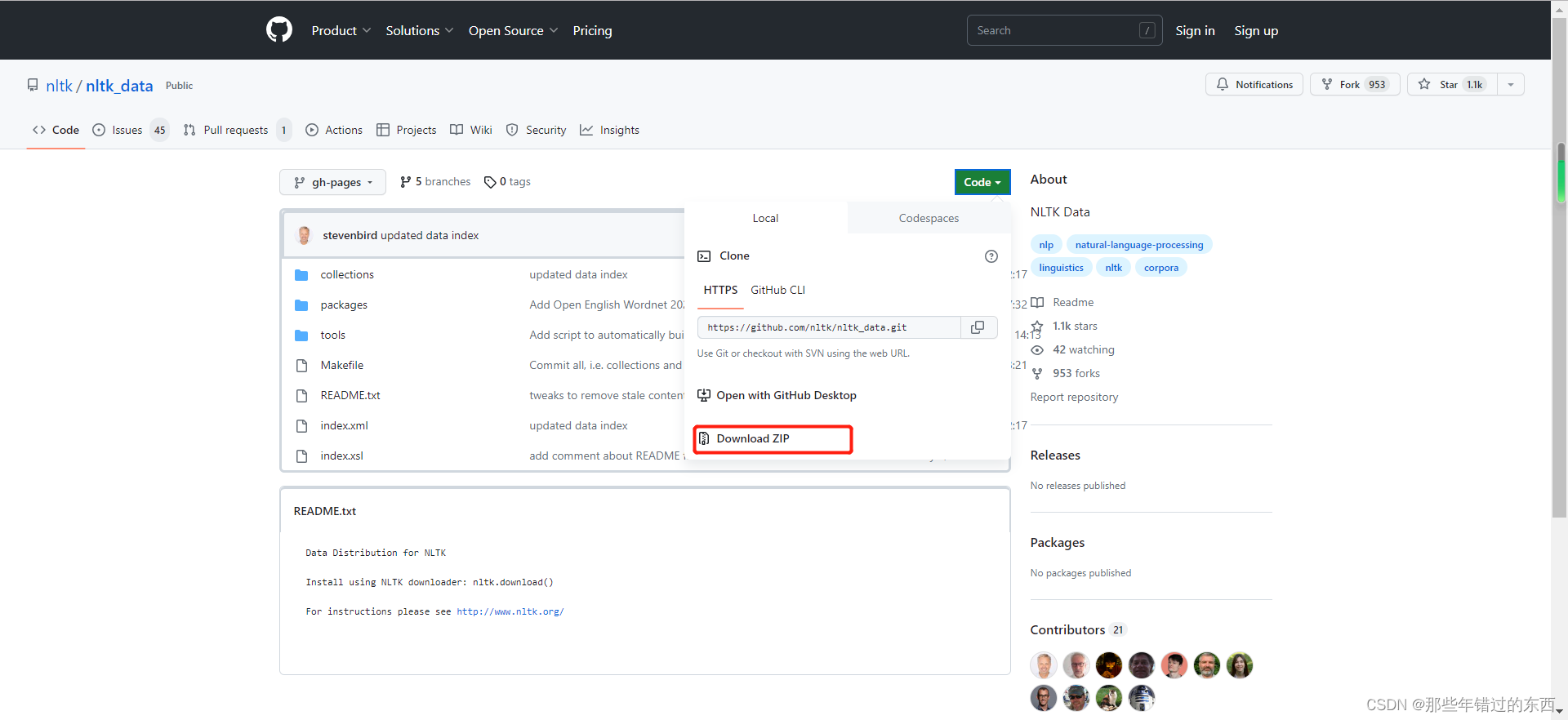Click the fork icon beside 953 forks
The width and height of the screenshot is (1568, 720).
pyautogui.click(x=1037, y=374)
